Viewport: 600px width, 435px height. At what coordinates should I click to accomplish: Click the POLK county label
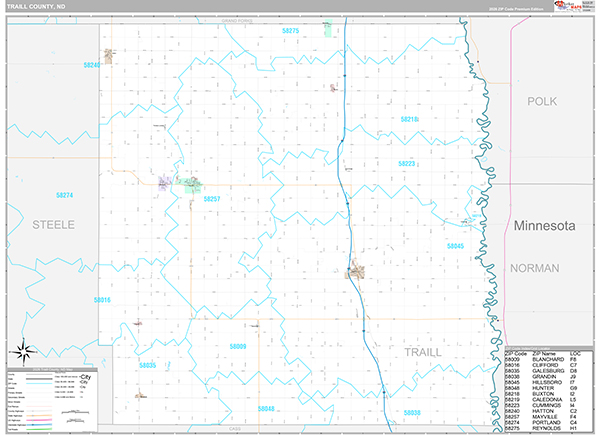click(x=542, y=101)
